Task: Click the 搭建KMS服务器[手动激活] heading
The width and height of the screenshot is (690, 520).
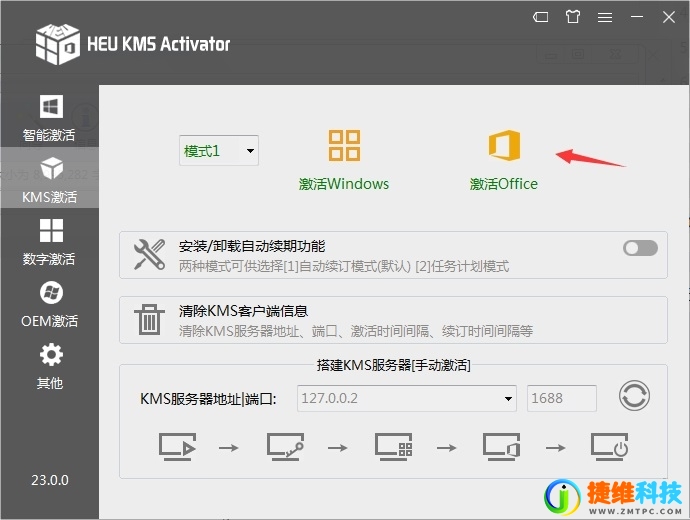Action: pos(393,365)
